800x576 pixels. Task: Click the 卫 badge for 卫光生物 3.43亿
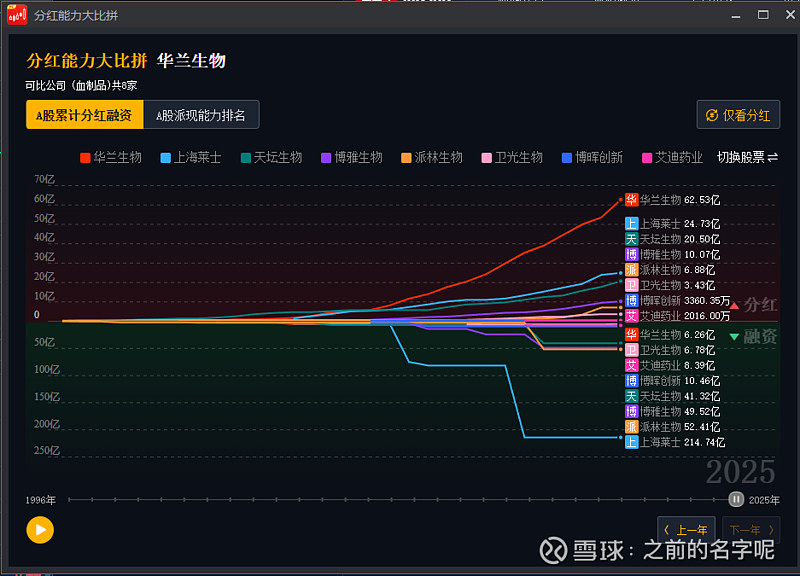click(632, 285)
